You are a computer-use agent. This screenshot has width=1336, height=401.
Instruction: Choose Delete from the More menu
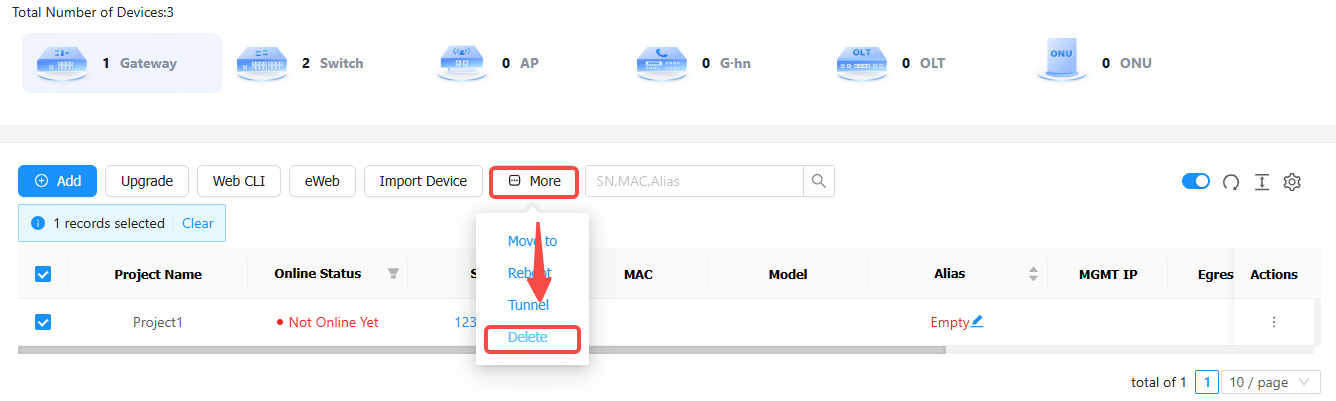(x=528, y=338)
